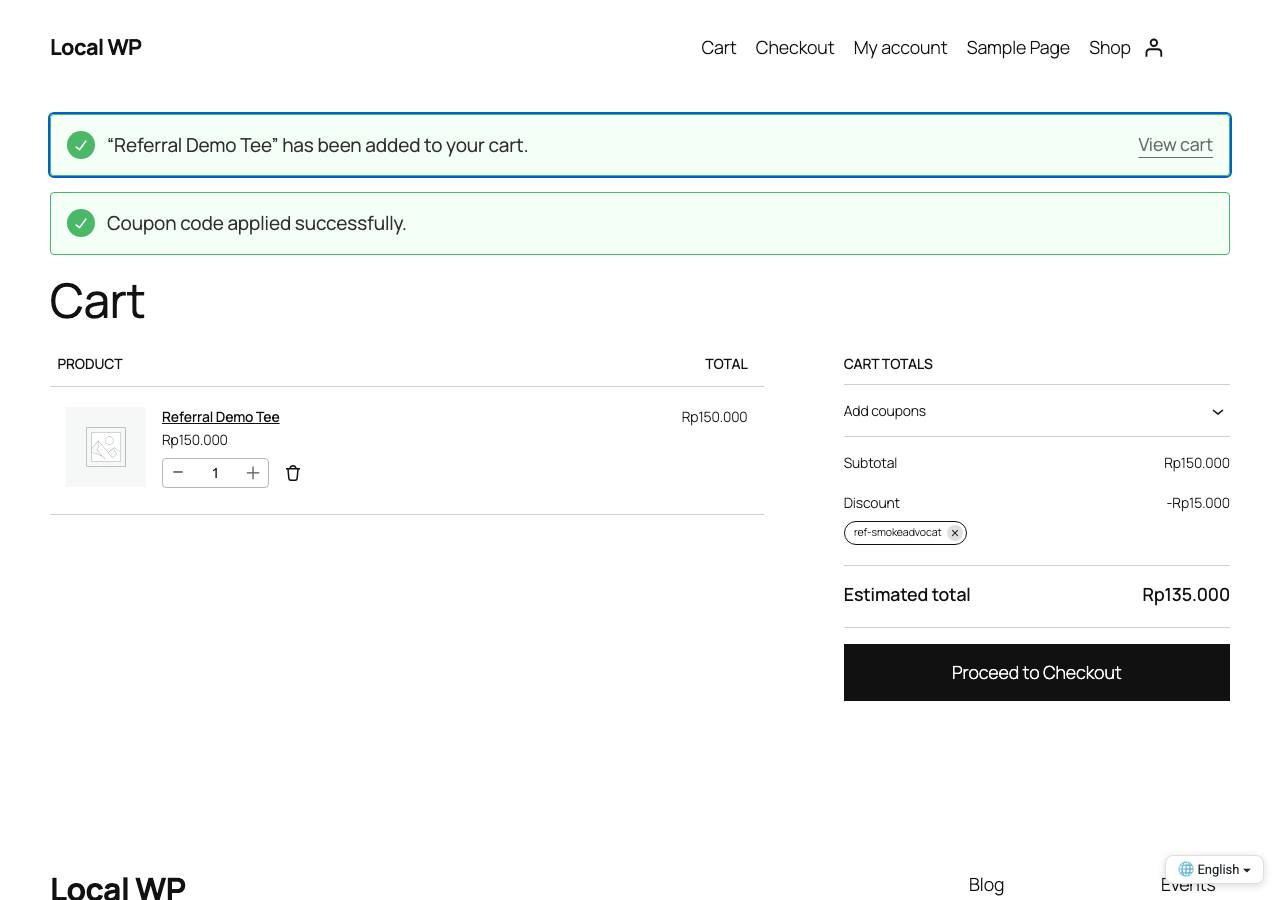Click checkmark icon of coupon applied notice
1280x900 pixels.
pos(81,223)
